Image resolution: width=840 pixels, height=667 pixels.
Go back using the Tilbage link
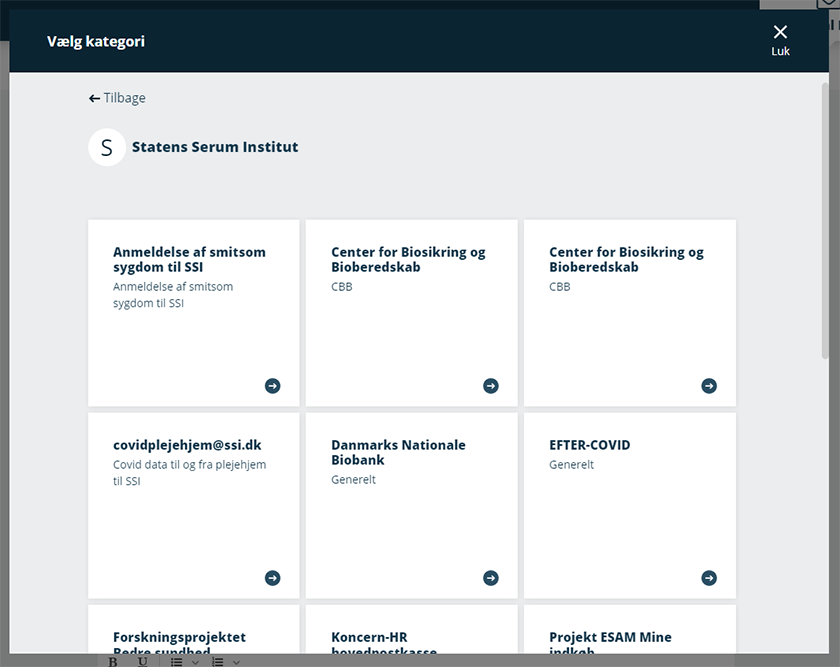(x=117, y=98)
